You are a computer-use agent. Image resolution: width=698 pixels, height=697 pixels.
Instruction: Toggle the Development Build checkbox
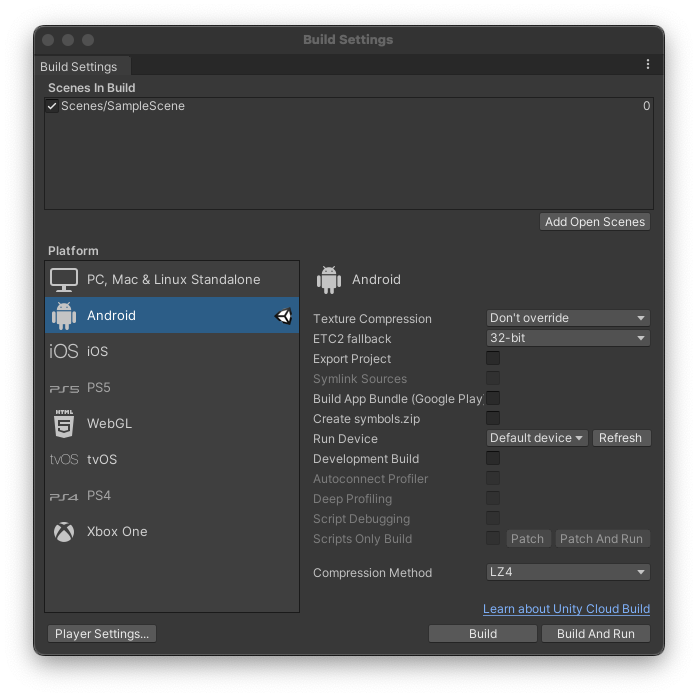[x=493, y=458]
